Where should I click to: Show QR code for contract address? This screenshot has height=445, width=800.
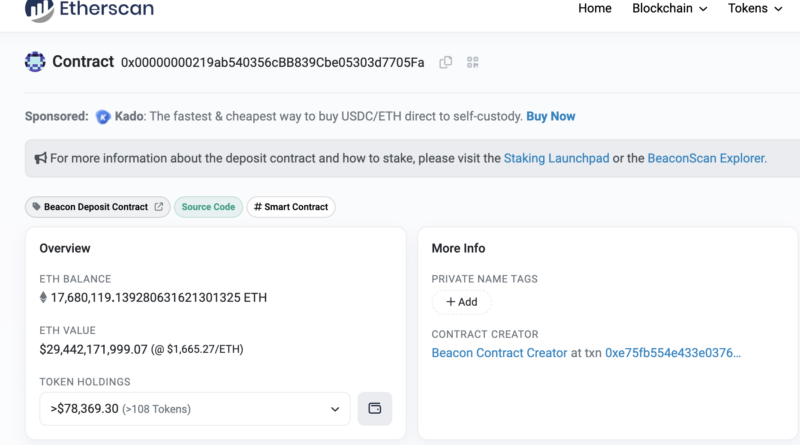point(473,62)
